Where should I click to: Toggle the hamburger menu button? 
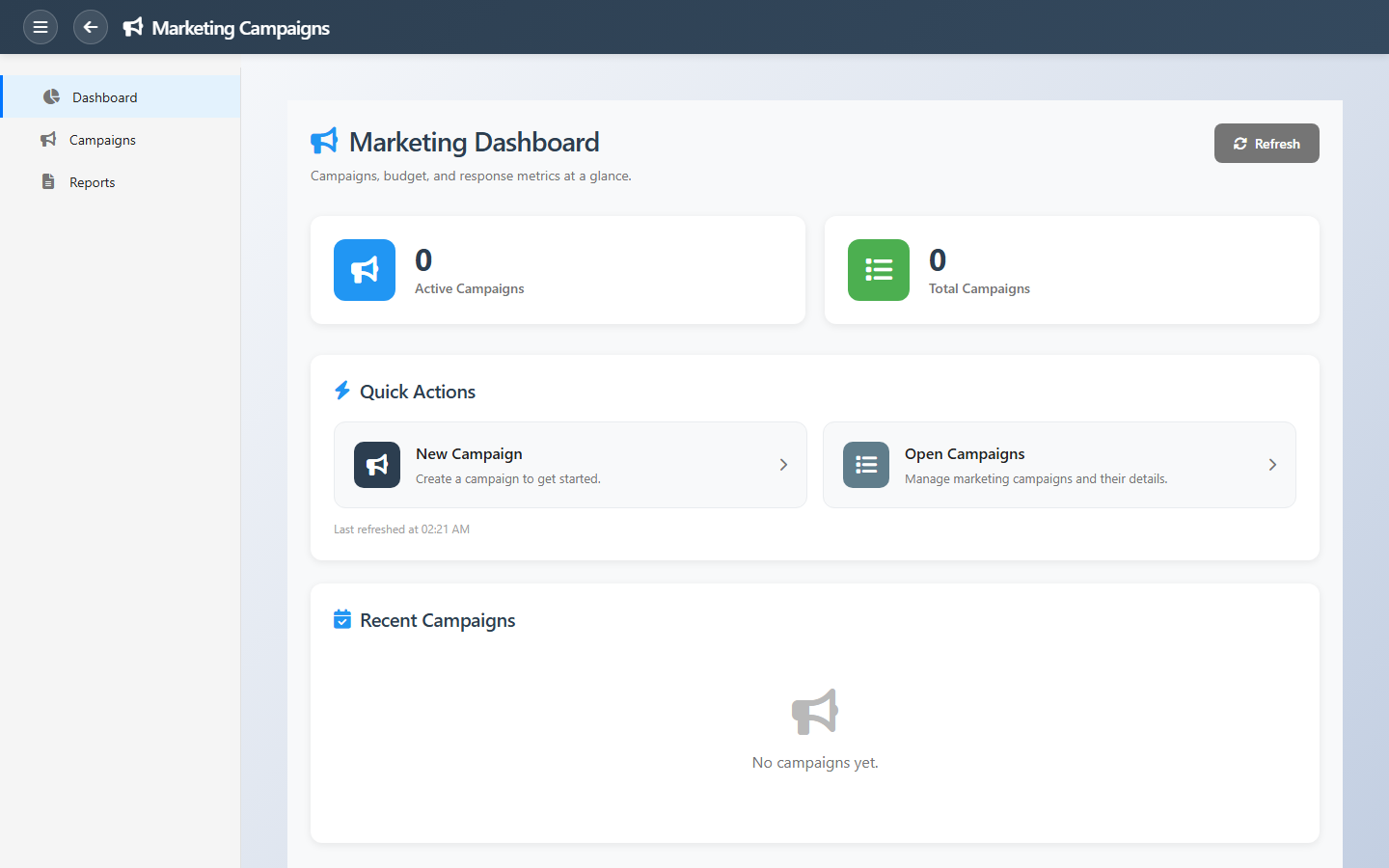[x=41, y=27]
